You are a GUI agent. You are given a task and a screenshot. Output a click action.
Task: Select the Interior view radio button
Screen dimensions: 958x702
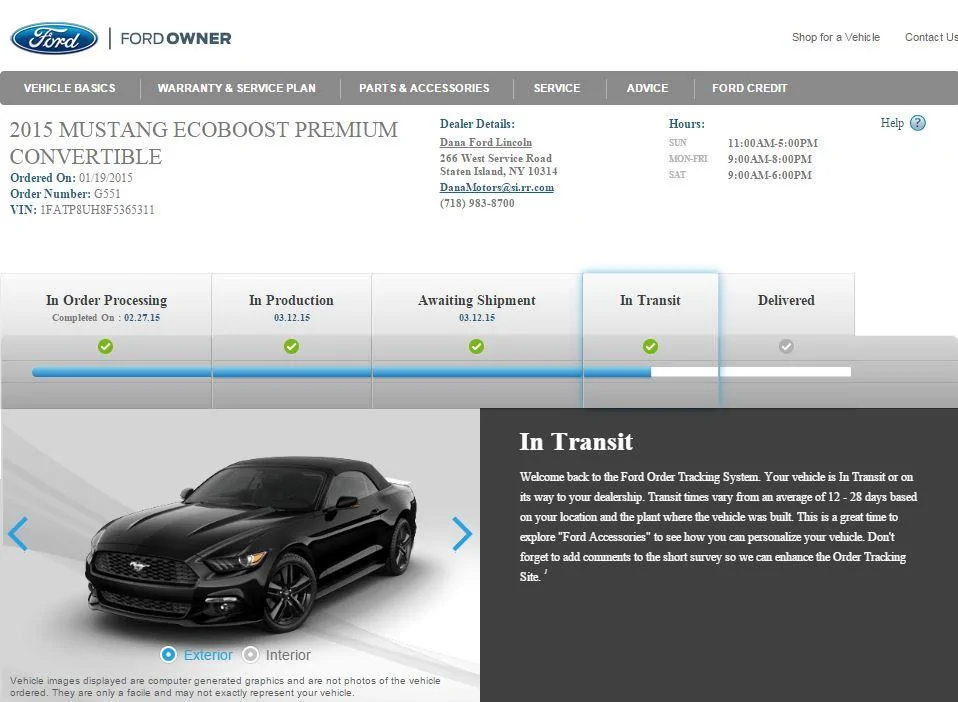(250, 654)
